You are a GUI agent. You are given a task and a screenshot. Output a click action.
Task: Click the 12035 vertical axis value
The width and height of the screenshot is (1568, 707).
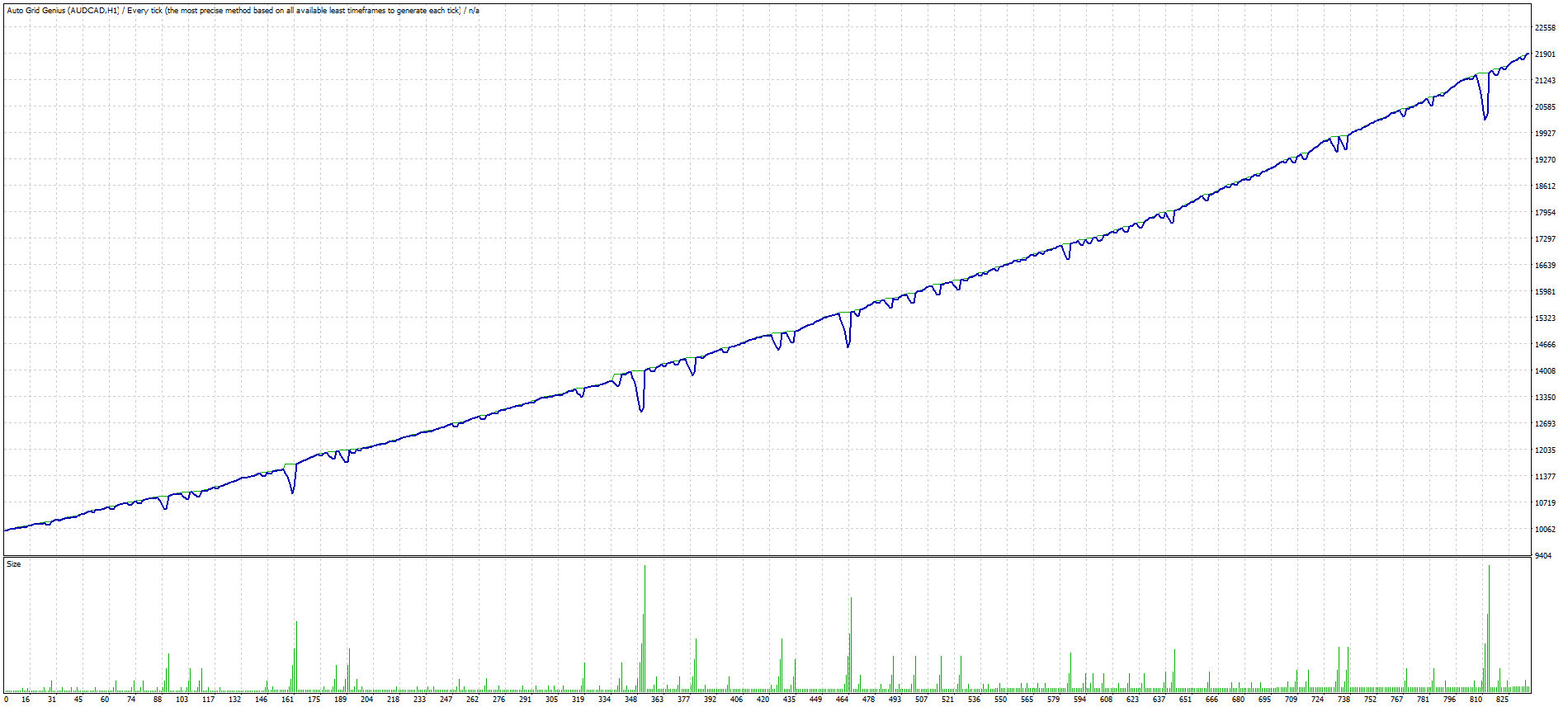click(1545, 450)
